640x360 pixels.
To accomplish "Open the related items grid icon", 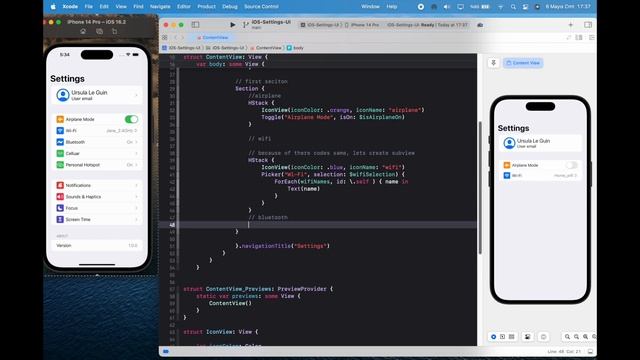I will [x=164, y=38].
